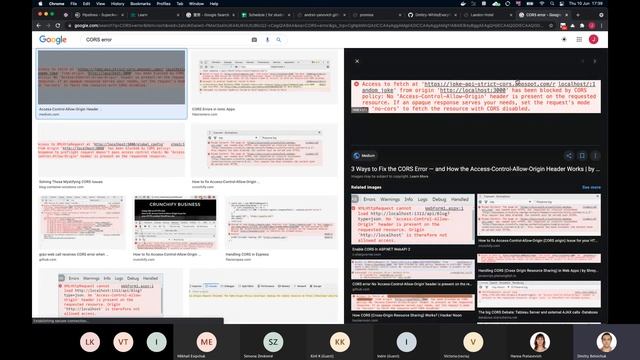The width and height of the screenshot is (640, 360).
Task: Open related image 'The big CORS Debate: Tableau Server'
Action: click(539, 294)
